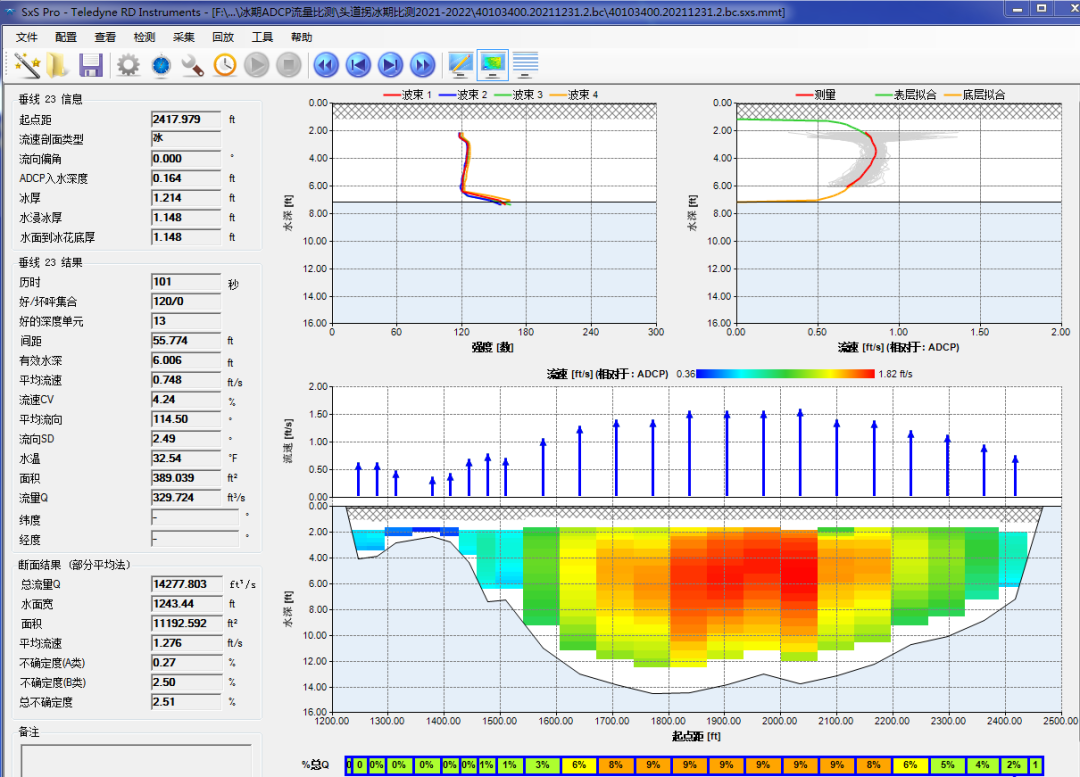Click the 起点距 value field
Viewport: 1080px width, 777px height.
(186, 119)
